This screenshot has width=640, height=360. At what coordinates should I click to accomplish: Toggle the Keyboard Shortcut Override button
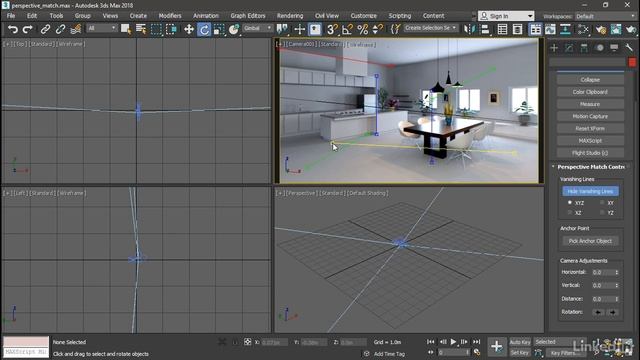(x=315, y=29)
